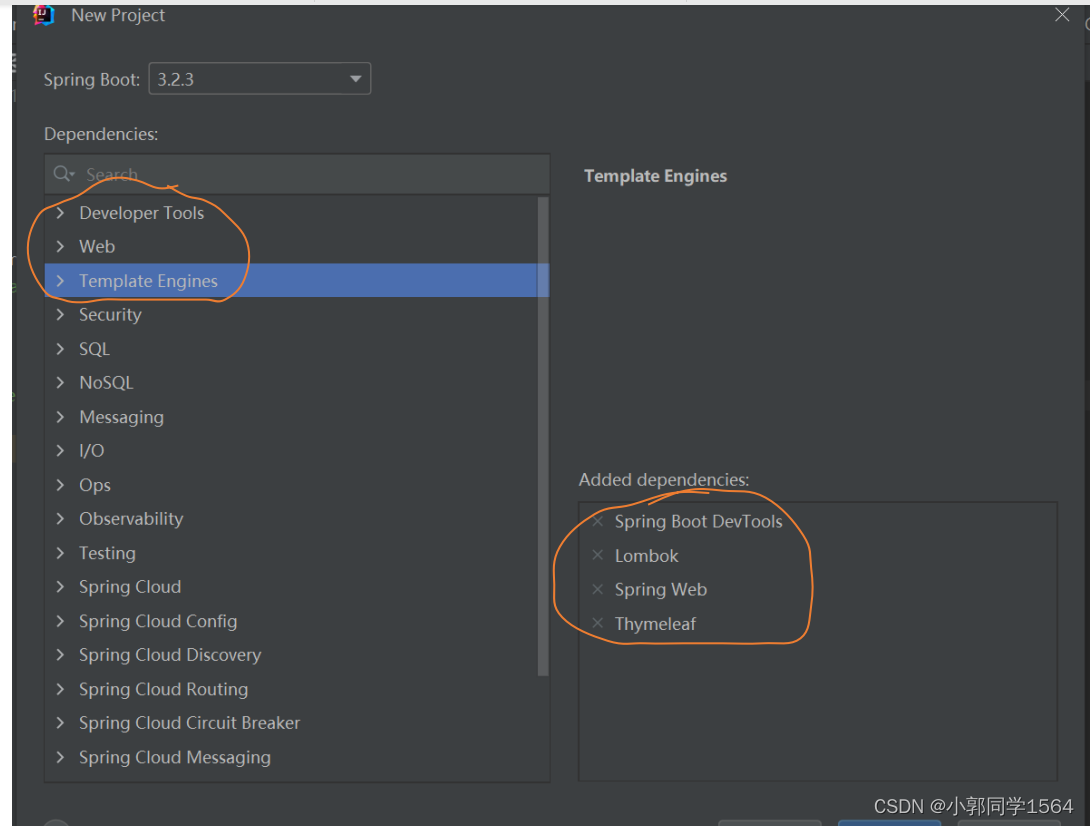
Task: Select the Security category label
Action: (110, 315)
